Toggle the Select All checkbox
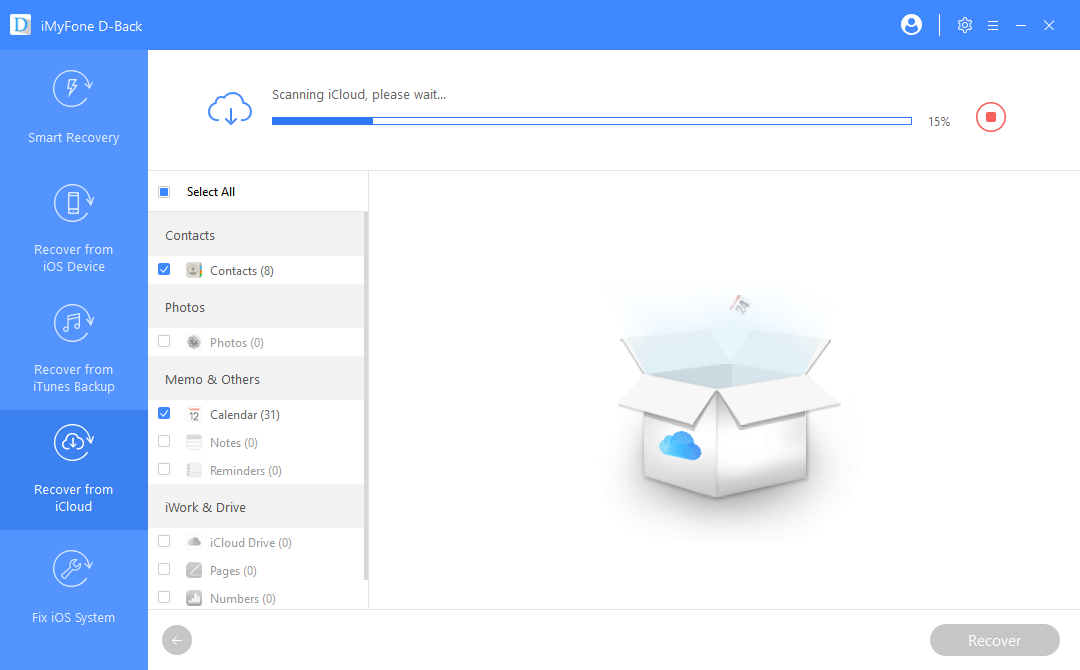The image size is (1080, 670). [164, 191]
